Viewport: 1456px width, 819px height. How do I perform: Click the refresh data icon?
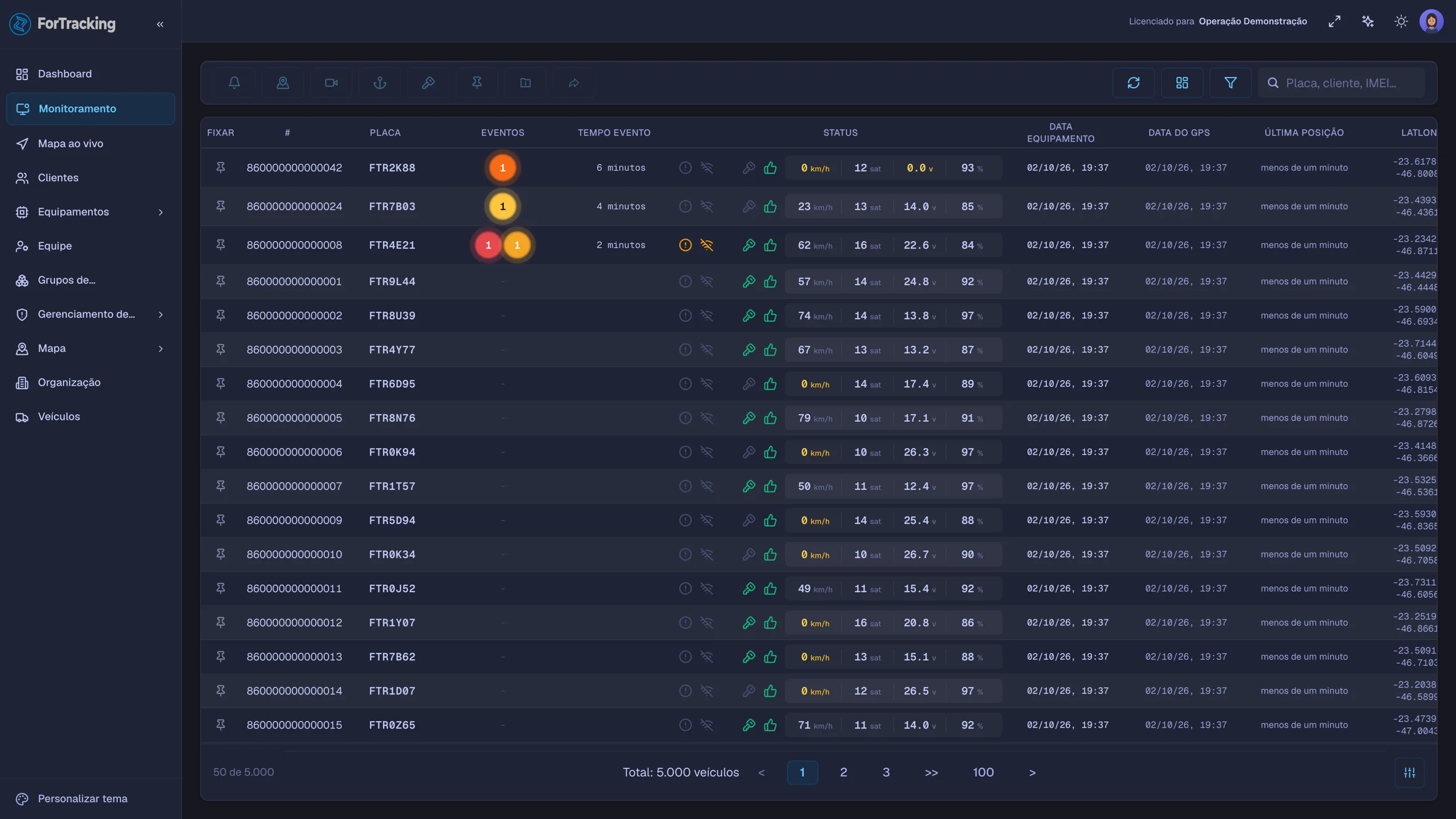(1134, 83)
